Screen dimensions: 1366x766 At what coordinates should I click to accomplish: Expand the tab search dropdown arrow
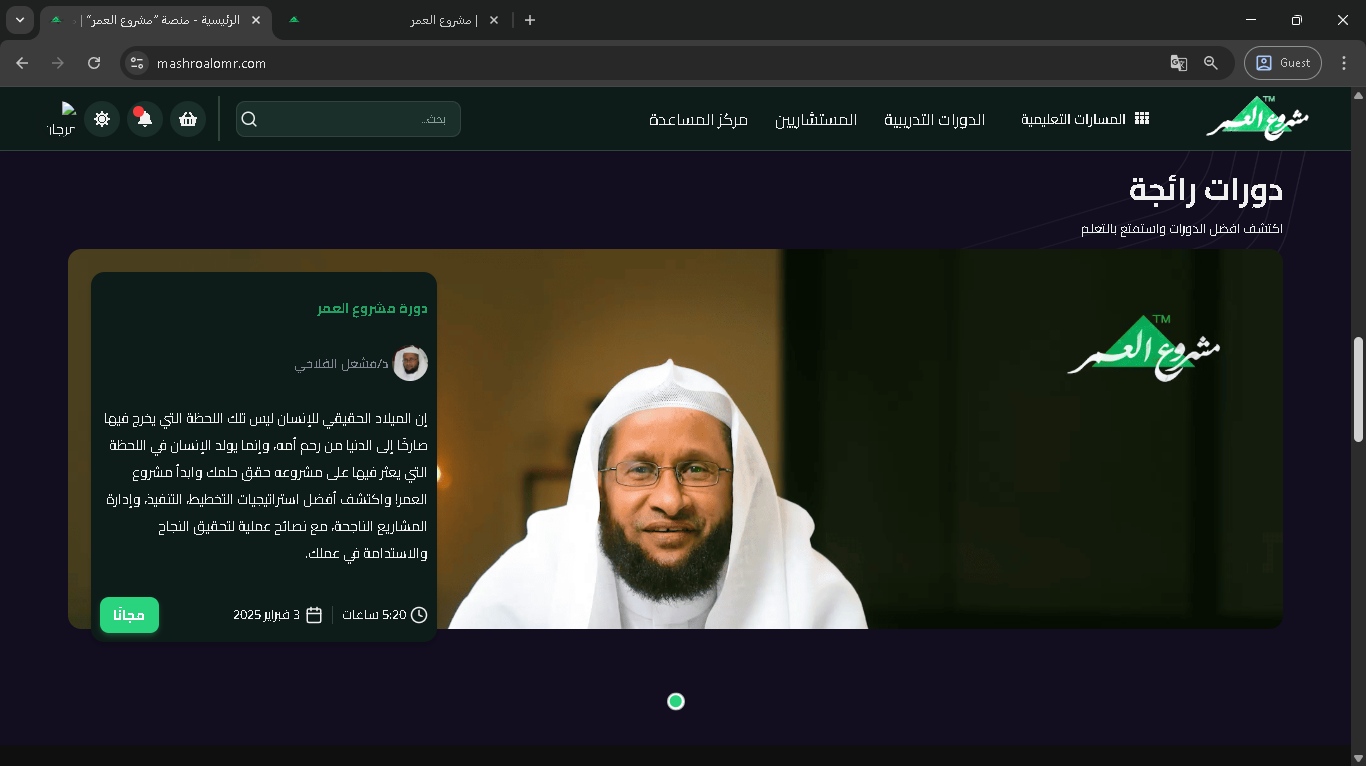(20, 20)
